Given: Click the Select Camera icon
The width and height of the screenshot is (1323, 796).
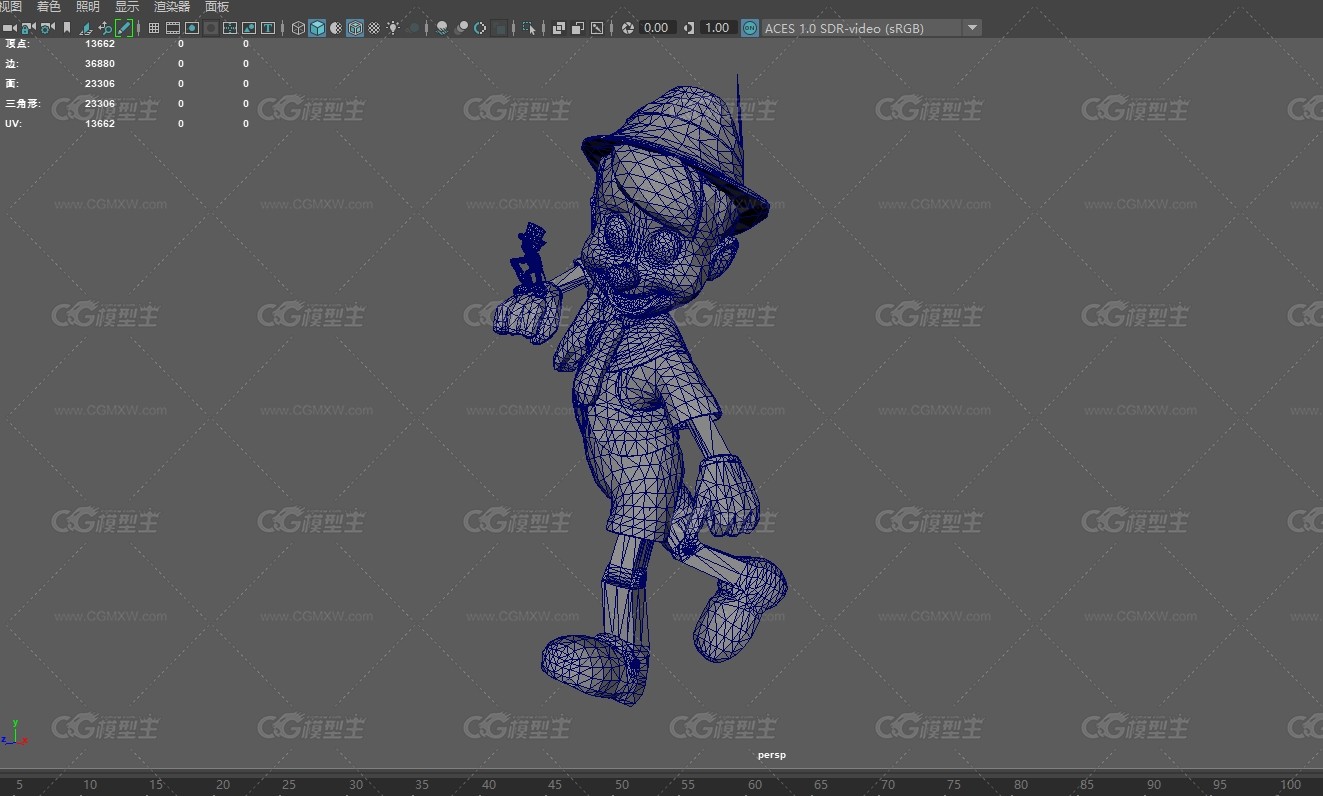Looking at the screenshot, I should point(10,28).
